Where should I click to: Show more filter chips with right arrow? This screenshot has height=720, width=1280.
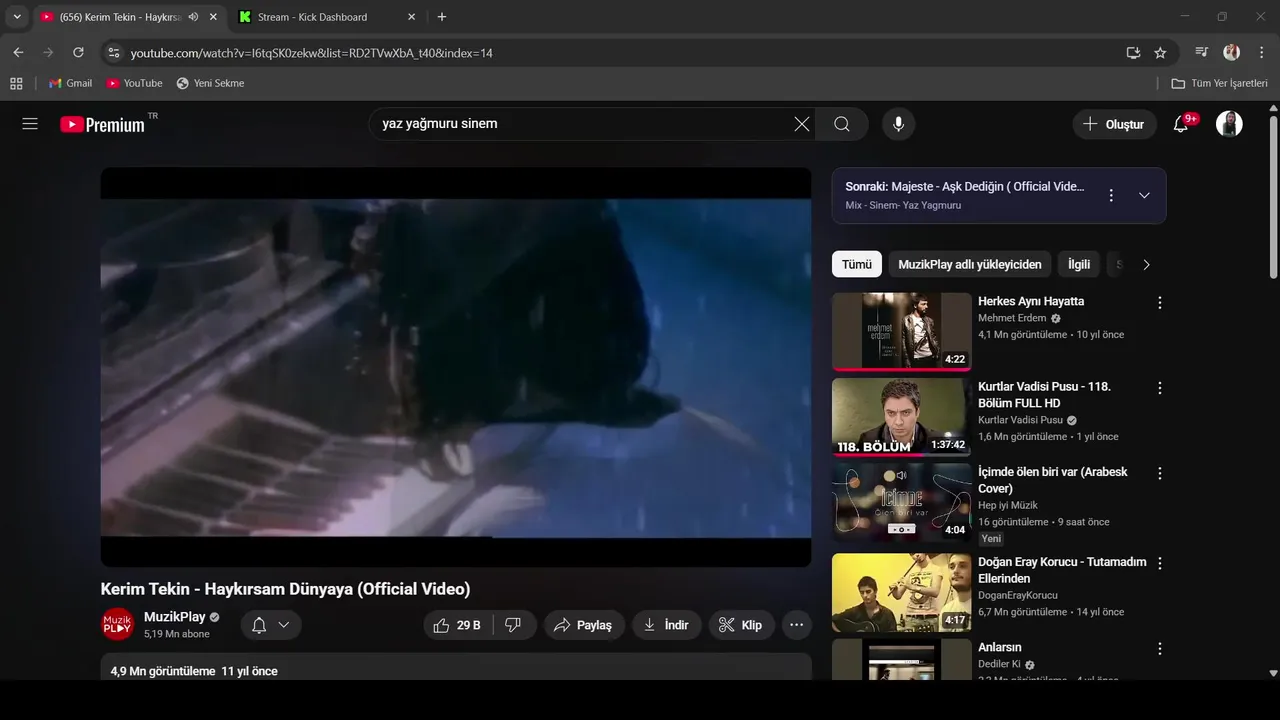pyautogui.click(x=1146, y=265)
